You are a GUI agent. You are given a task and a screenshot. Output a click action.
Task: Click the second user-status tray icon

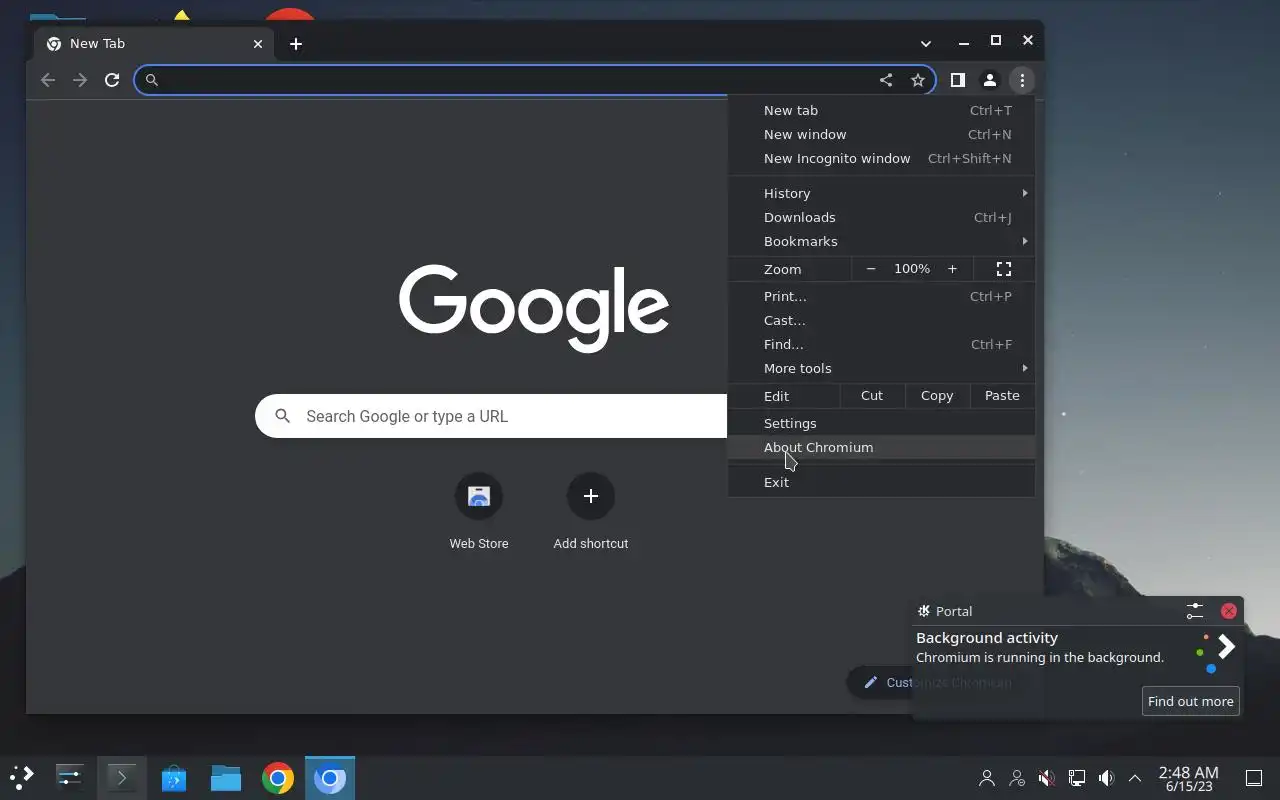coord(1017,777)
